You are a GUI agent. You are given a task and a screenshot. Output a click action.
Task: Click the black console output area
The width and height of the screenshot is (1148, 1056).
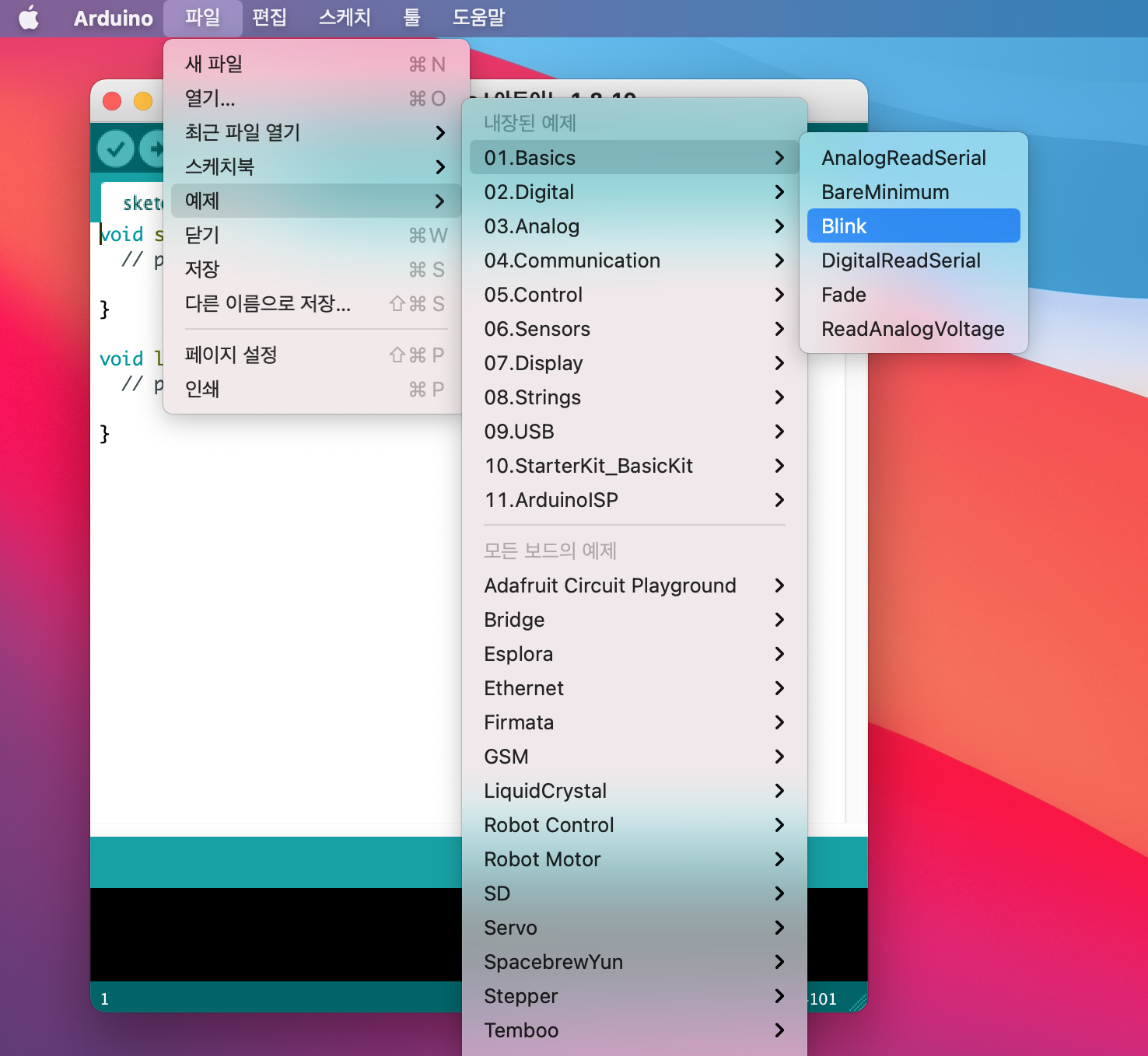tap(276, 934)
